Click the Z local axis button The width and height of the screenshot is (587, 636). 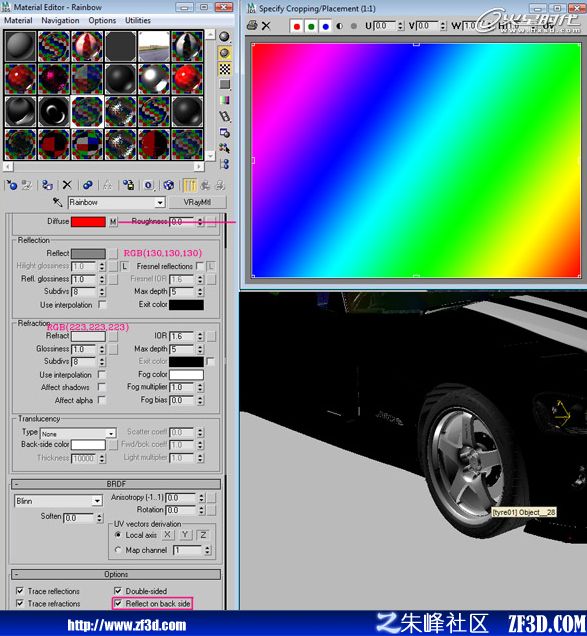[x=203, y=535]
